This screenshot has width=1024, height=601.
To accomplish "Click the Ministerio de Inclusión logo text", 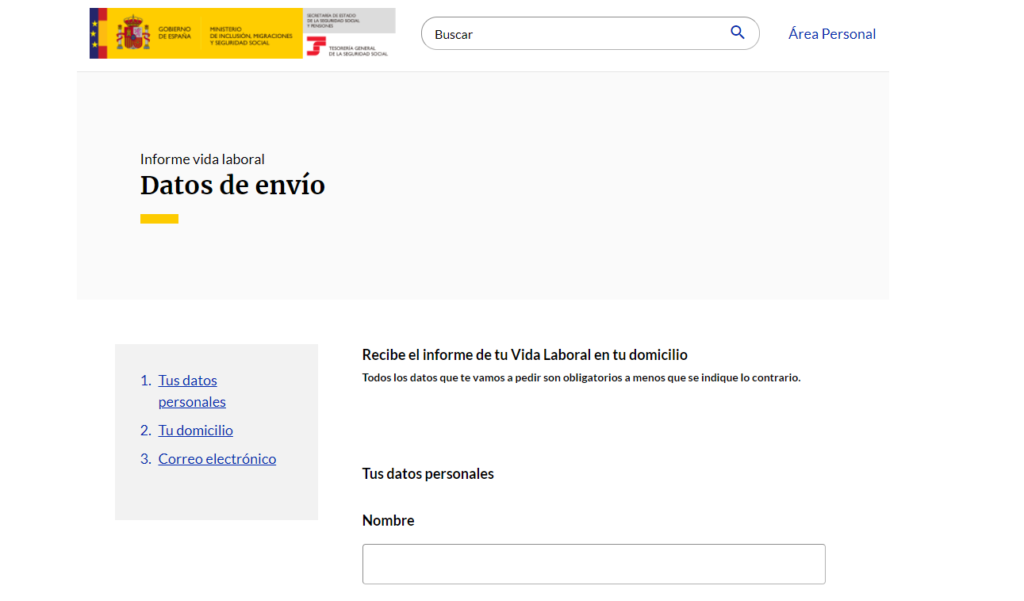I will tap(251, 36).
